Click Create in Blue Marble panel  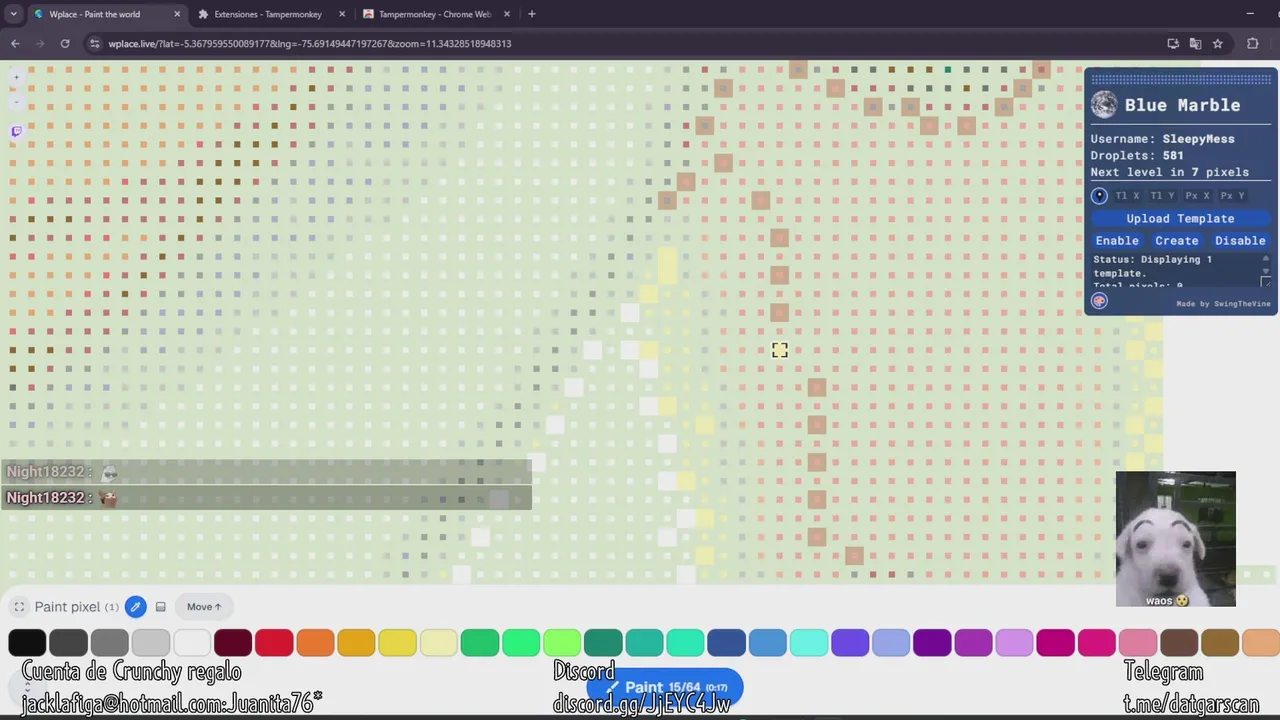pyautogui.click(x=1177, y=240)
